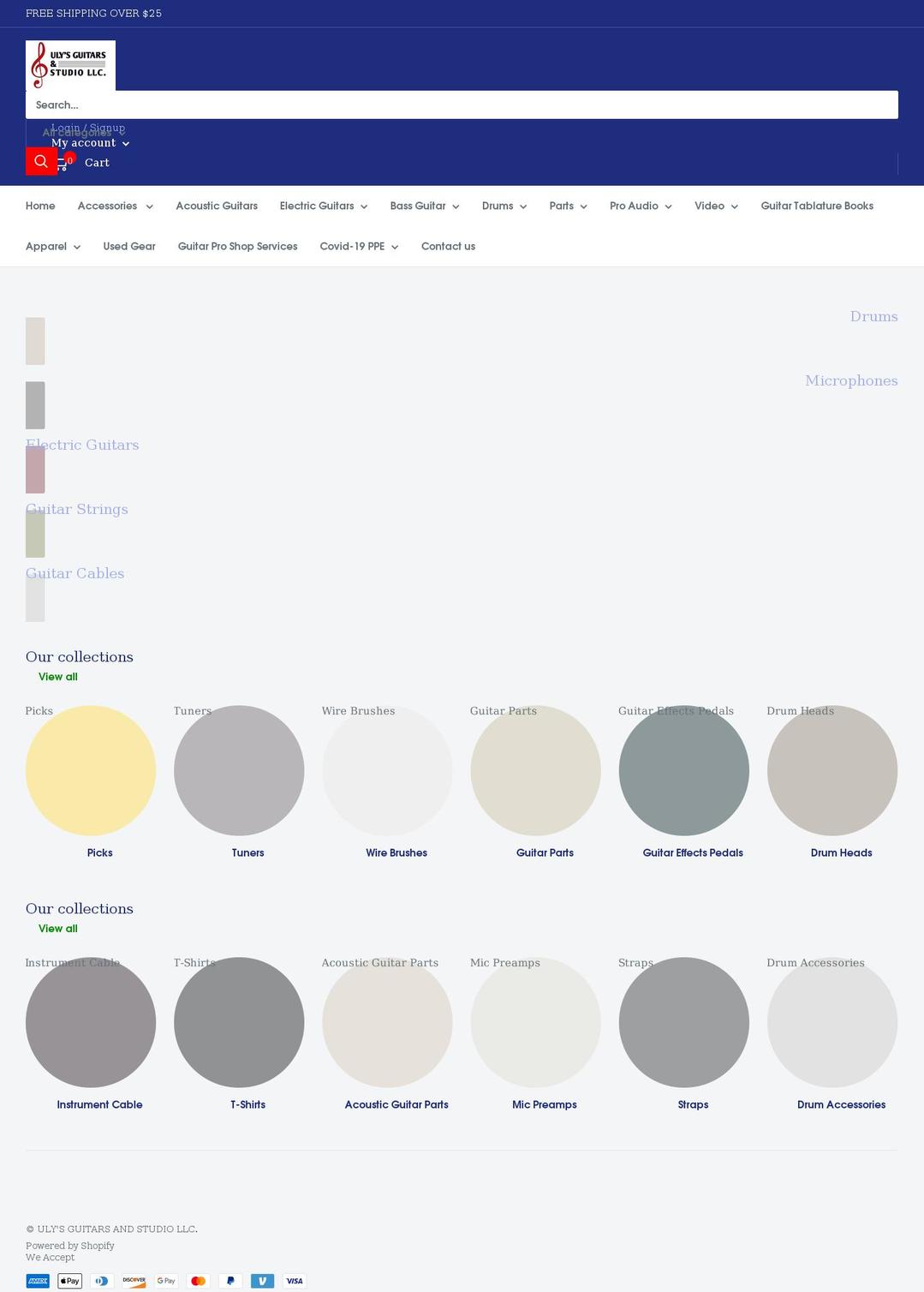Choose the Visa payment icon
Viewport: 924px width, 1292px height.
pos(295,1281)
